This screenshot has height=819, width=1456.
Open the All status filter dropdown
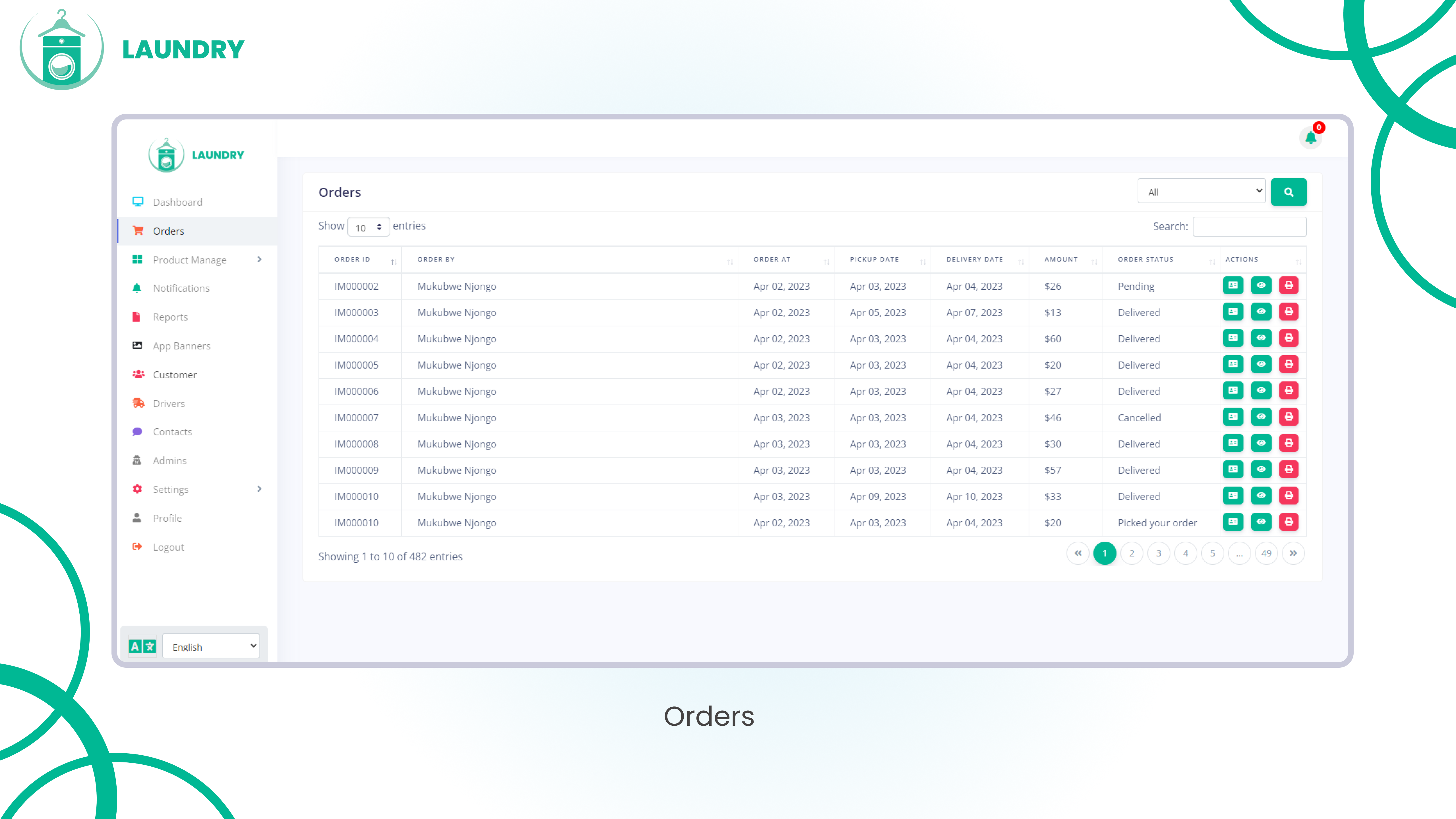[1201, 192]
